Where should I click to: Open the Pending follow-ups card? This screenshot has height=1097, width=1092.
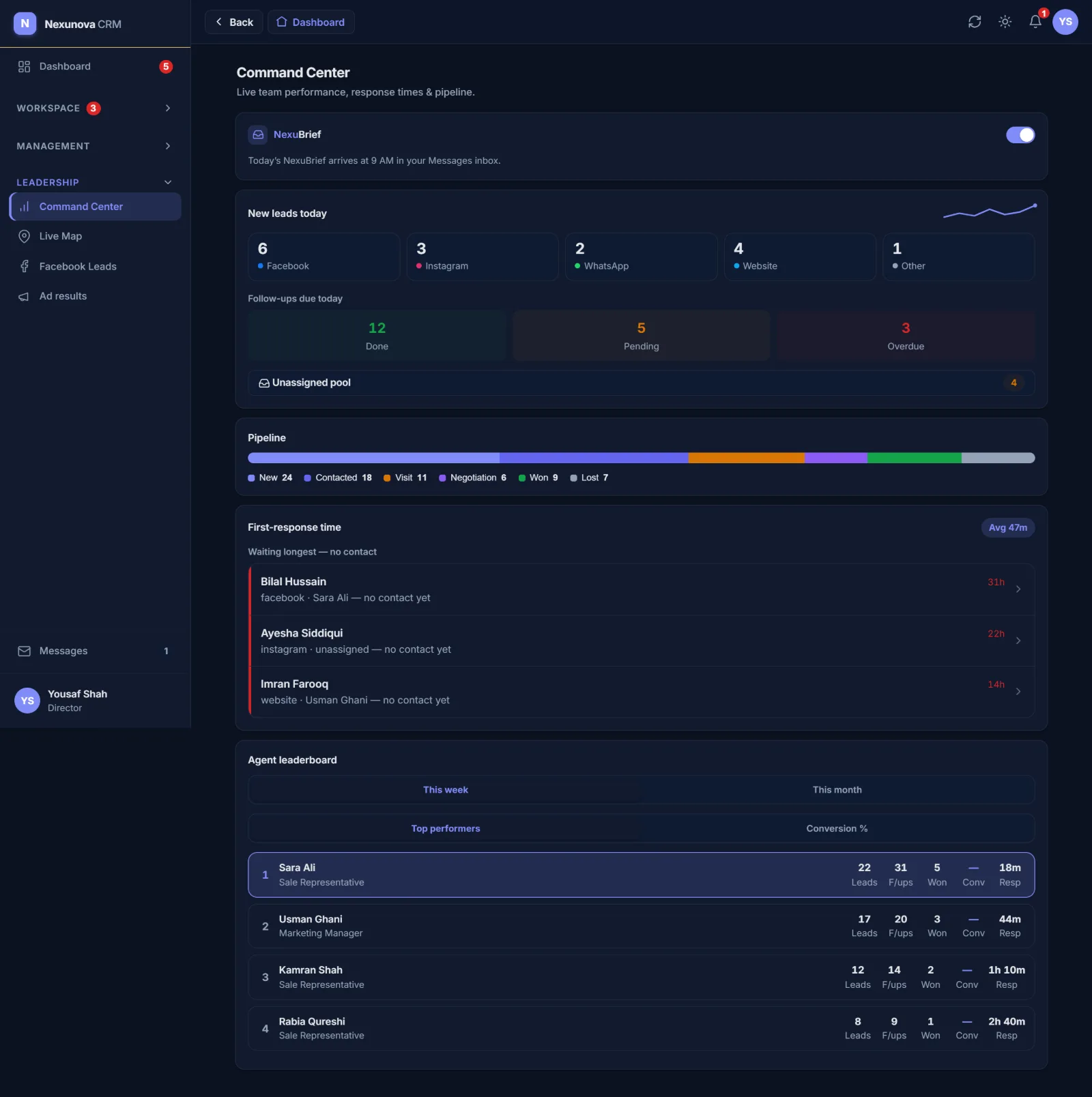tap(641, 336)
